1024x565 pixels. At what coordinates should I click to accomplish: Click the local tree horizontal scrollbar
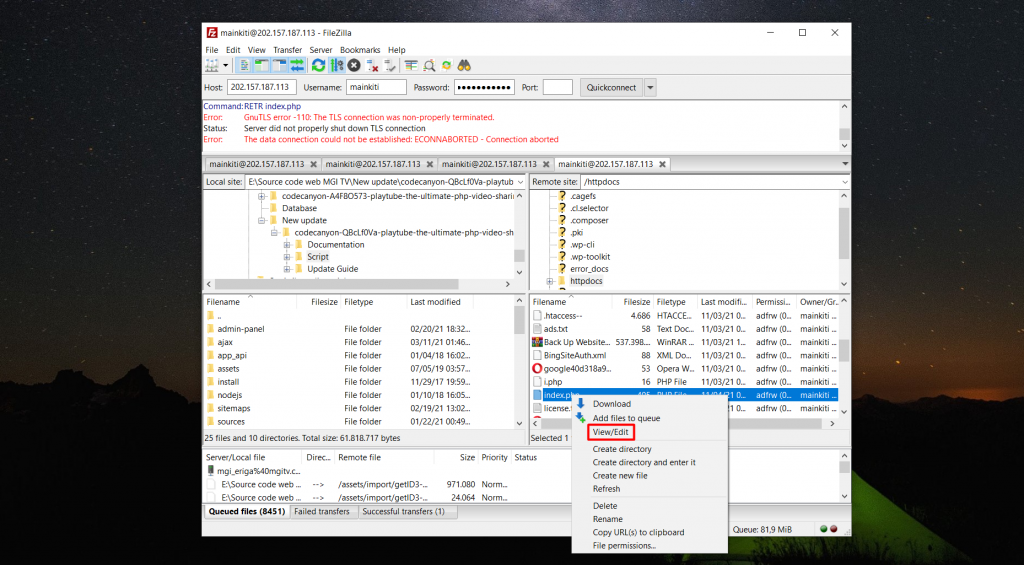click(336, 284)
